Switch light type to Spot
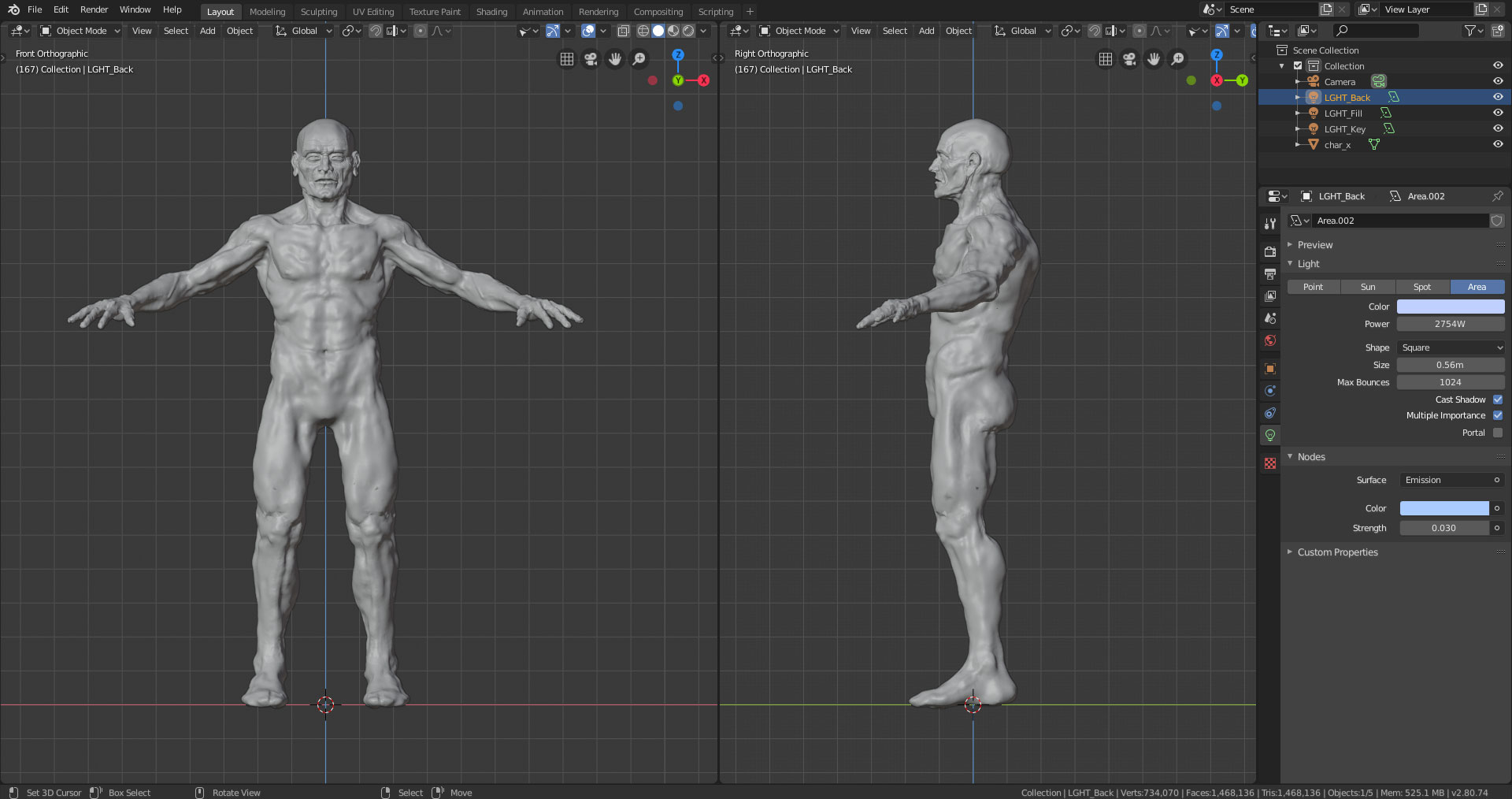This screenshot has height=799, width=1512. [x=1422, y=287]
